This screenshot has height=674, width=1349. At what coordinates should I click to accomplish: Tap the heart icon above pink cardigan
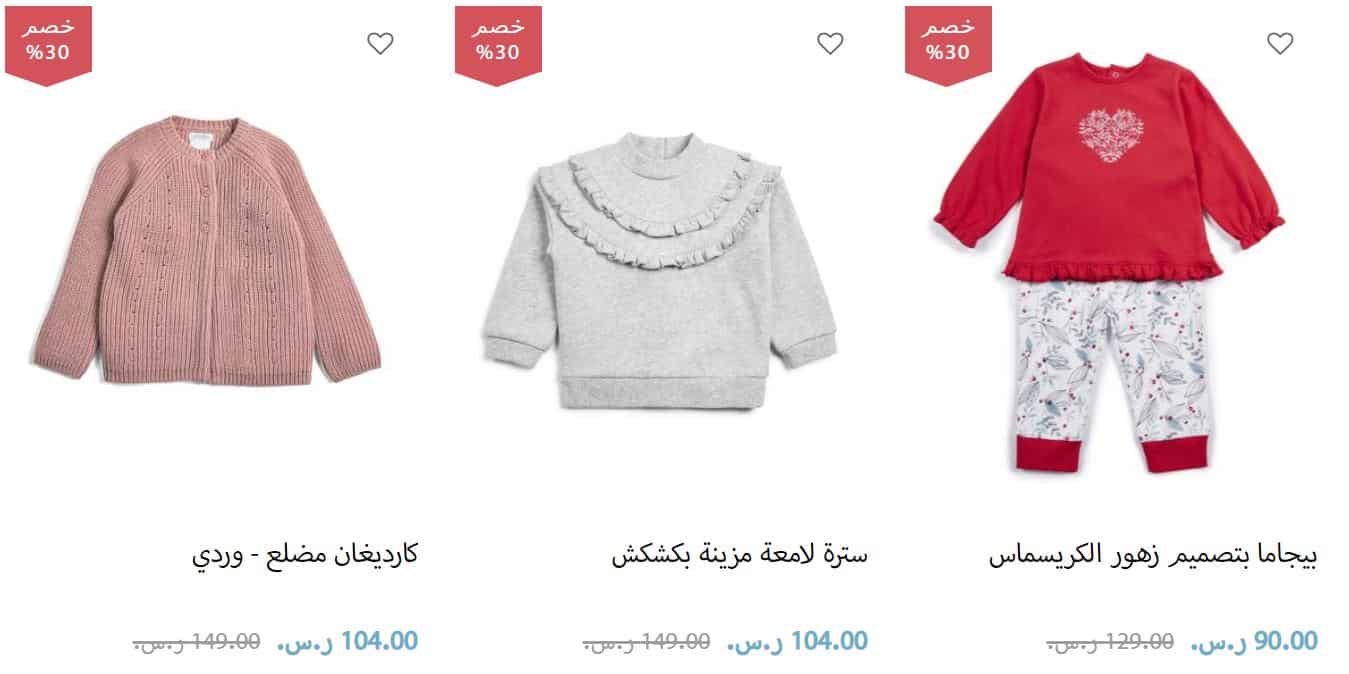(x=380, y=43)
